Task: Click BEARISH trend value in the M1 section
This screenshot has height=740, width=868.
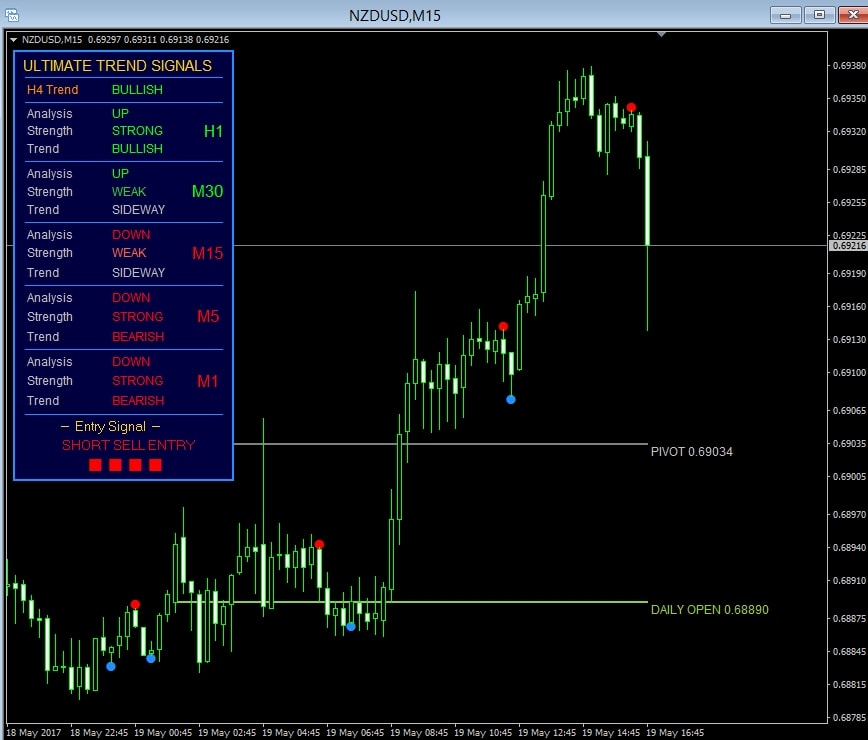Action: coord(138,401)
